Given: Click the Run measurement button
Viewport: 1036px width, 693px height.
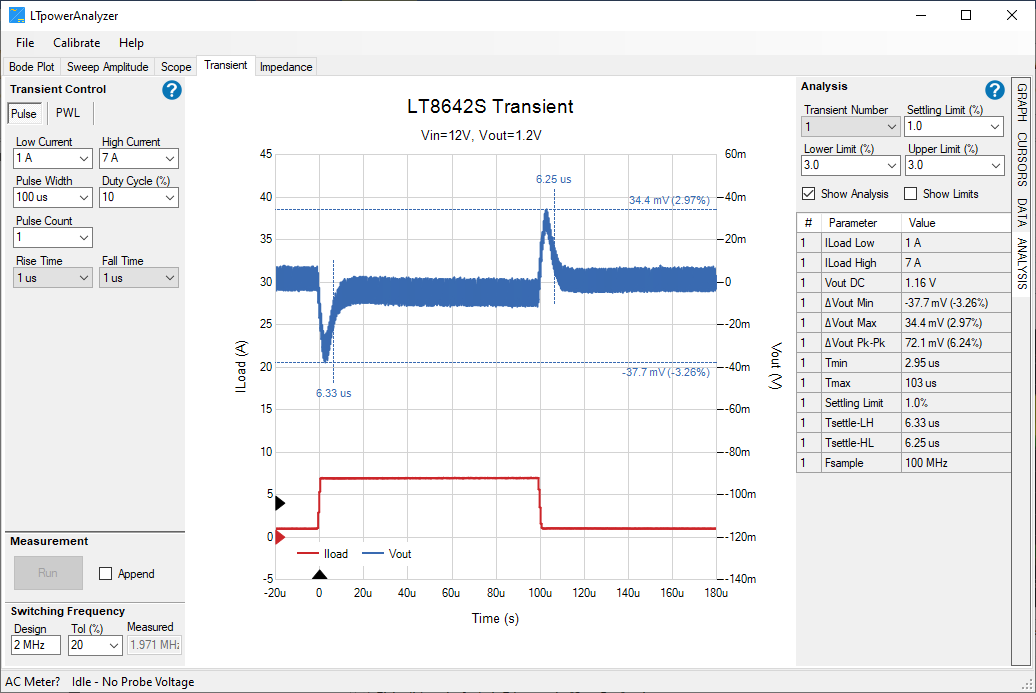Looking at the screenshot, I should pos(48,573).
